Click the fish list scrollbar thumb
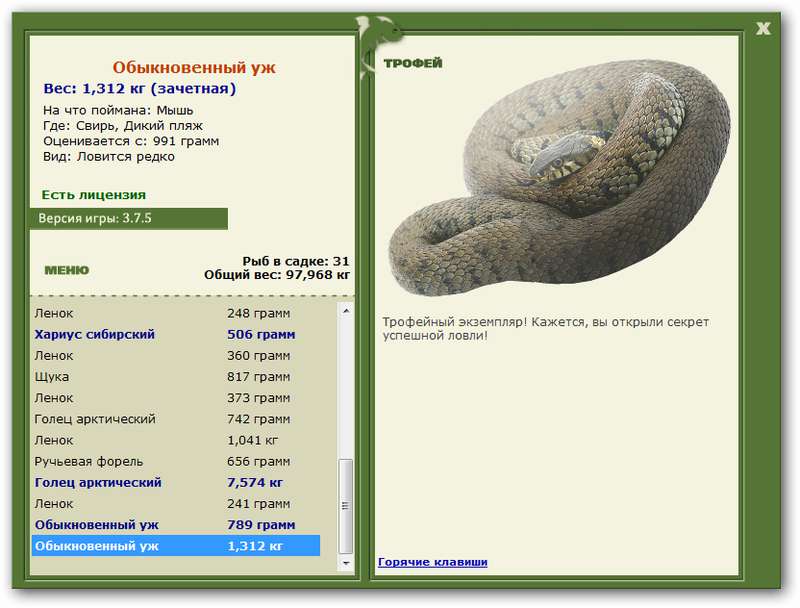 (345, 505)
